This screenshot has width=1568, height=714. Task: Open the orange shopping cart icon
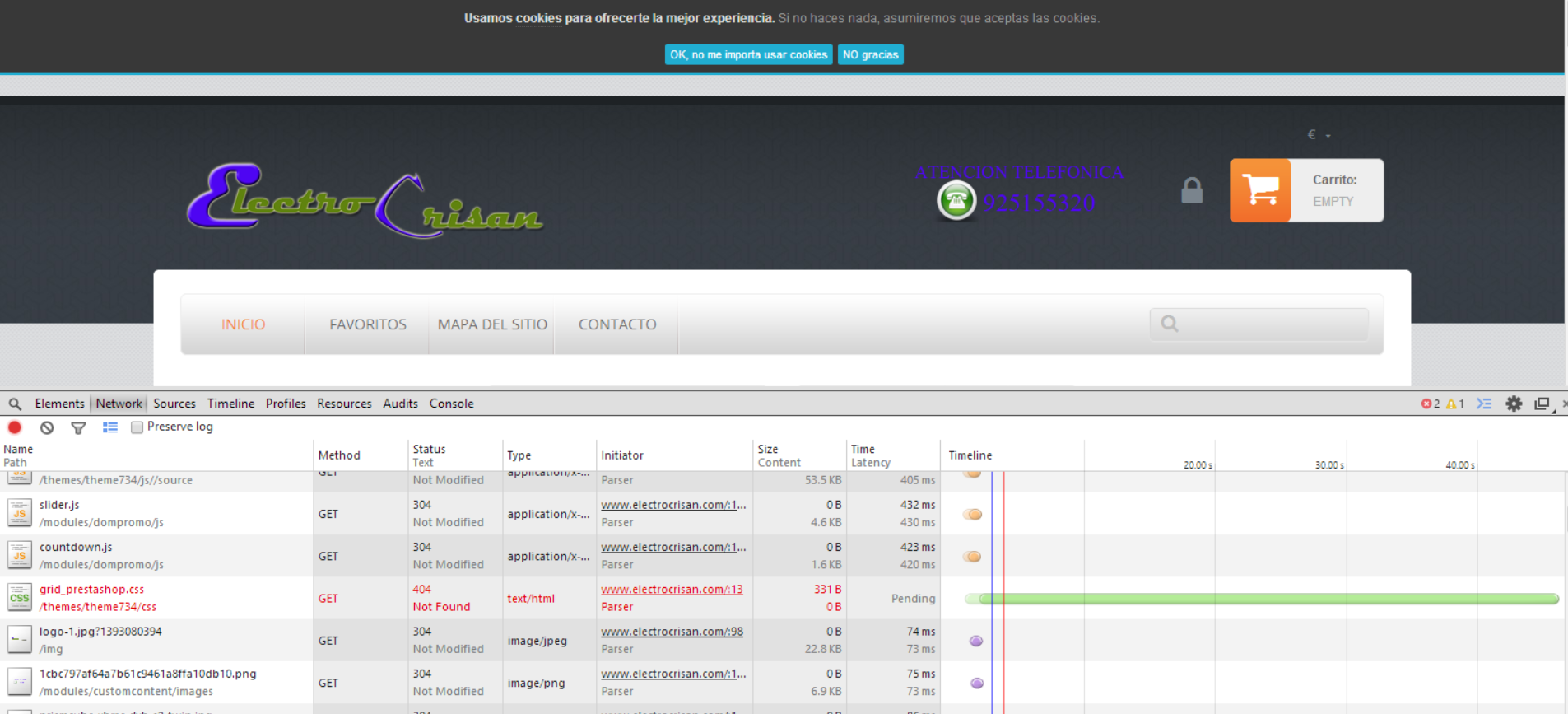(x=1260, y=190)
